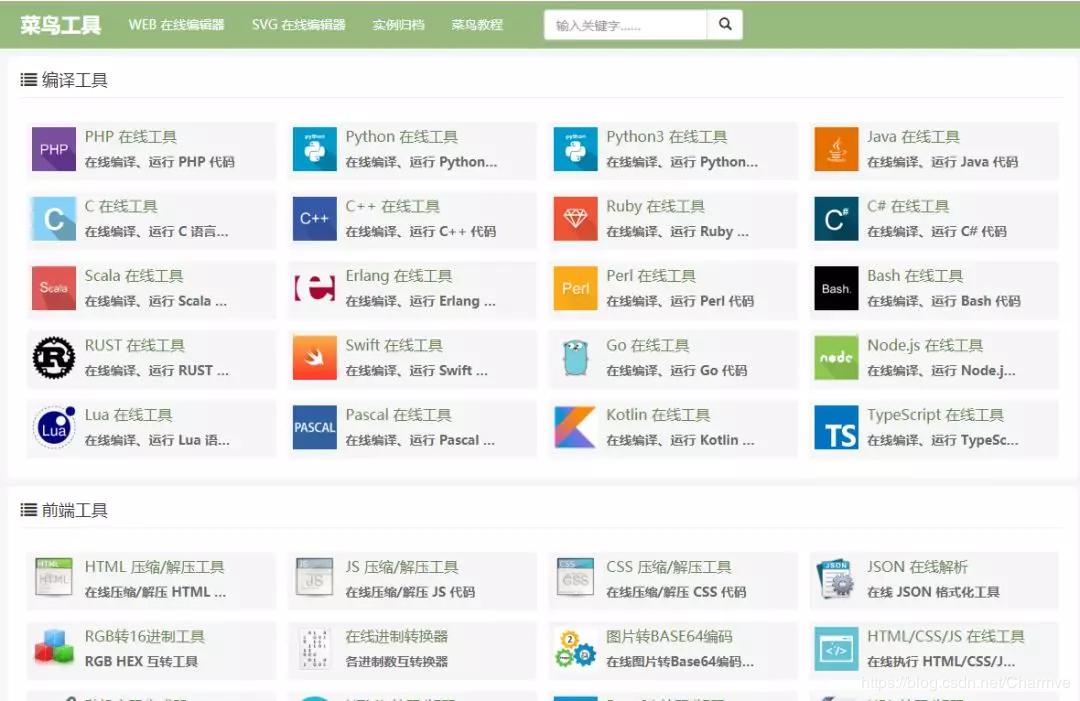
Task: Click the 在线进制转换器 title
Action: point(397,636)
